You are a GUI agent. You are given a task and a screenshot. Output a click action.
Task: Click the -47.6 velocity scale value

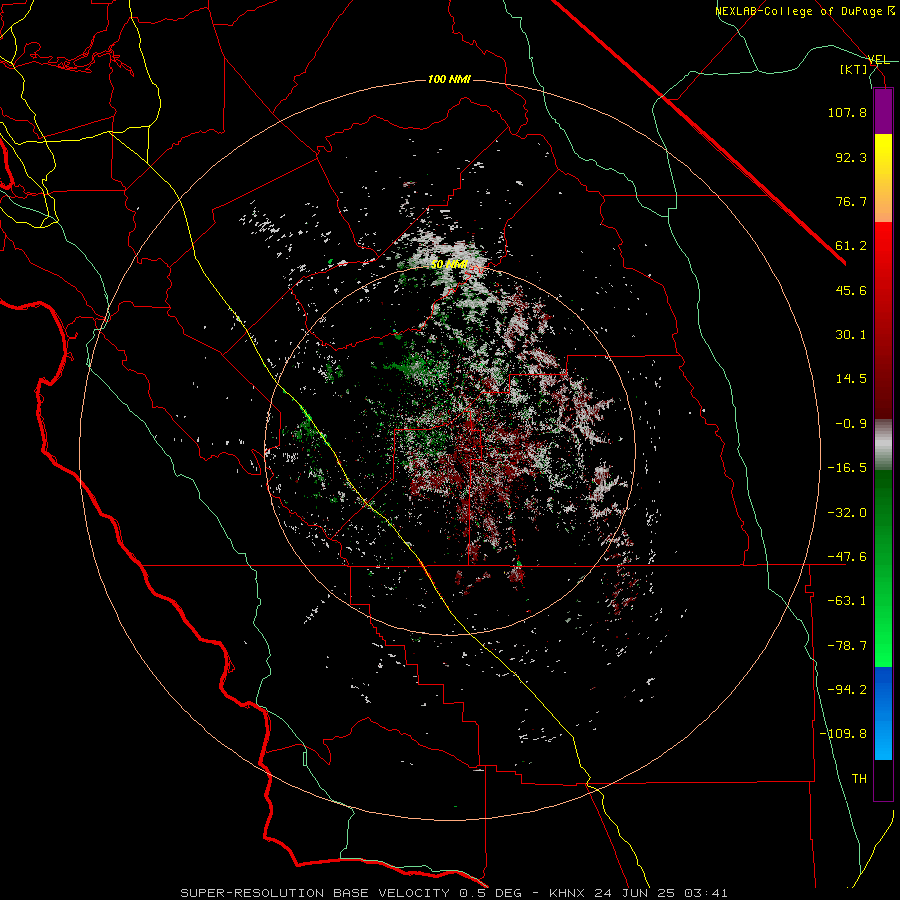tap(847, 557)
